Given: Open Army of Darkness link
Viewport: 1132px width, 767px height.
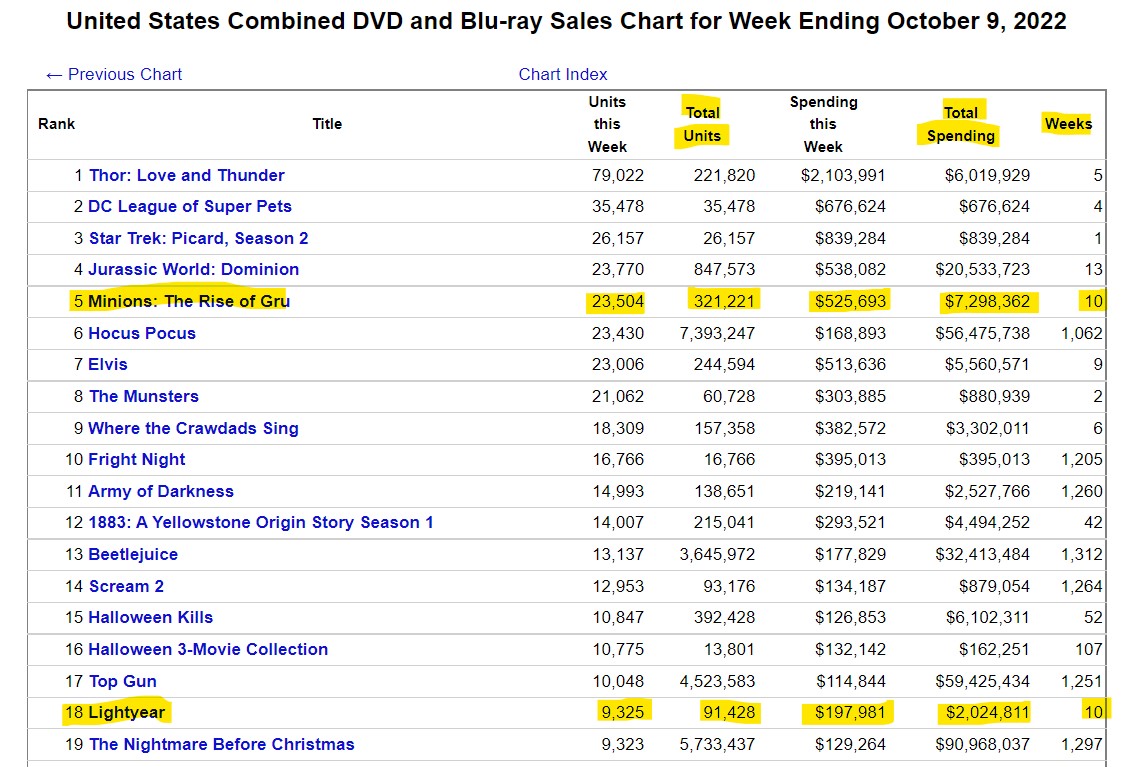Looking at the screenshot, I should [x=161, y=491].
